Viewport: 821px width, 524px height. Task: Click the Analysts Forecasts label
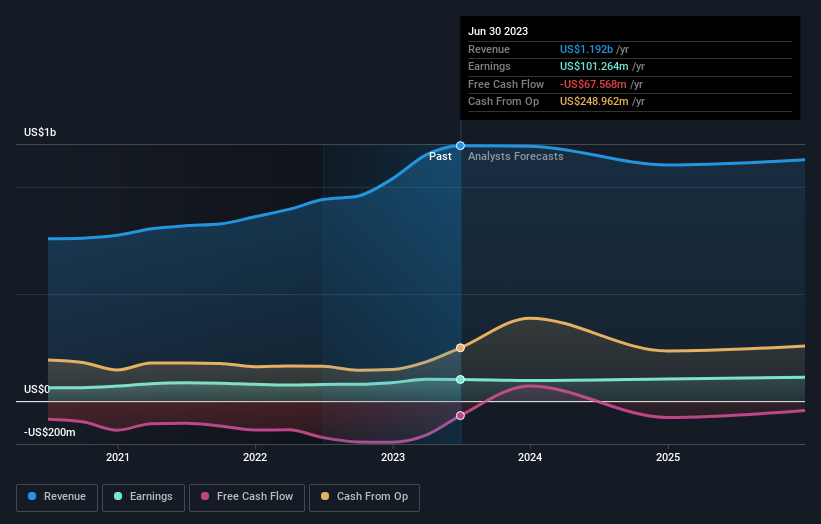pyautogui.click(x=516, y=157)
